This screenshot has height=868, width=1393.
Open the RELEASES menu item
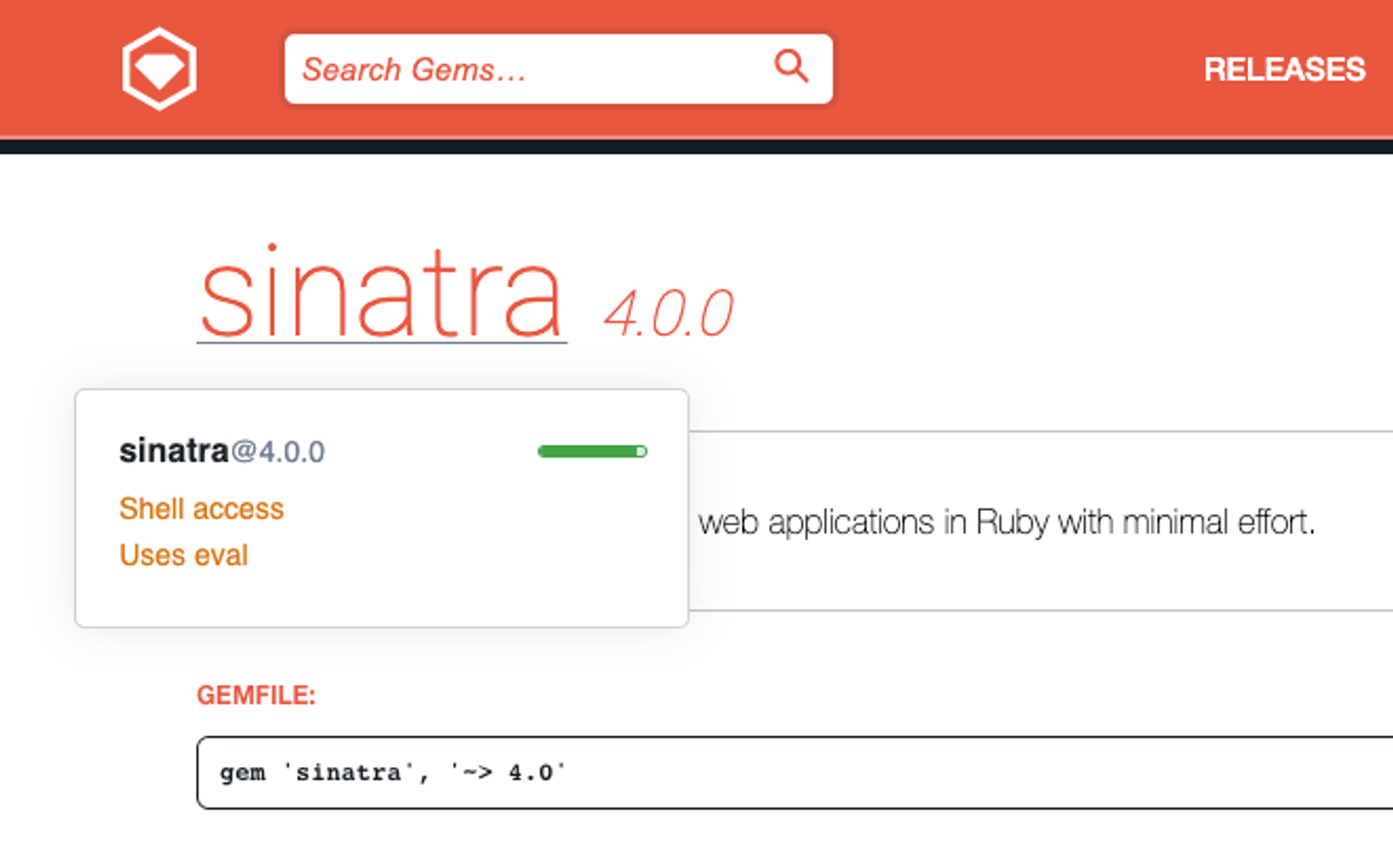pyautogui.click(x=1284, y=70)
